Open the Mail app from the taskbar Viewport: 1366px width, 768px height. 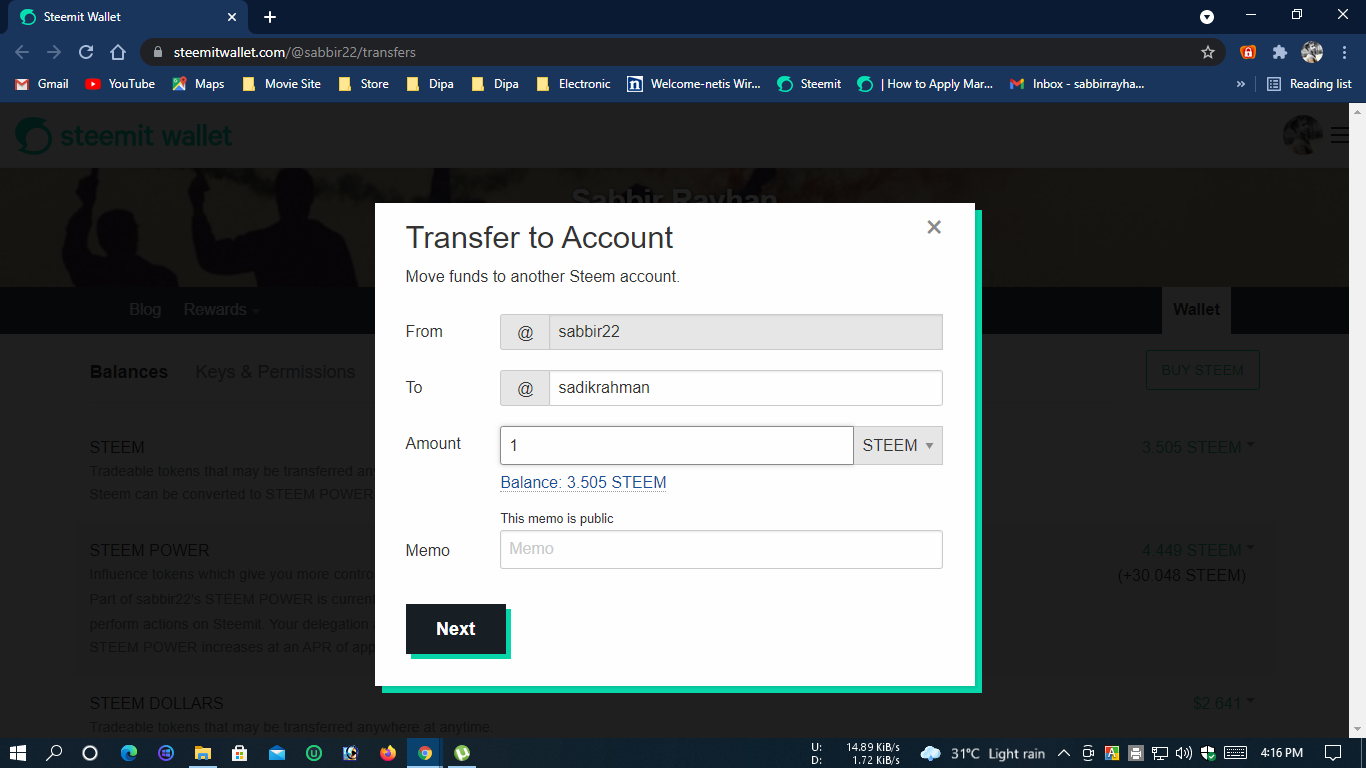tap(277, 753)
